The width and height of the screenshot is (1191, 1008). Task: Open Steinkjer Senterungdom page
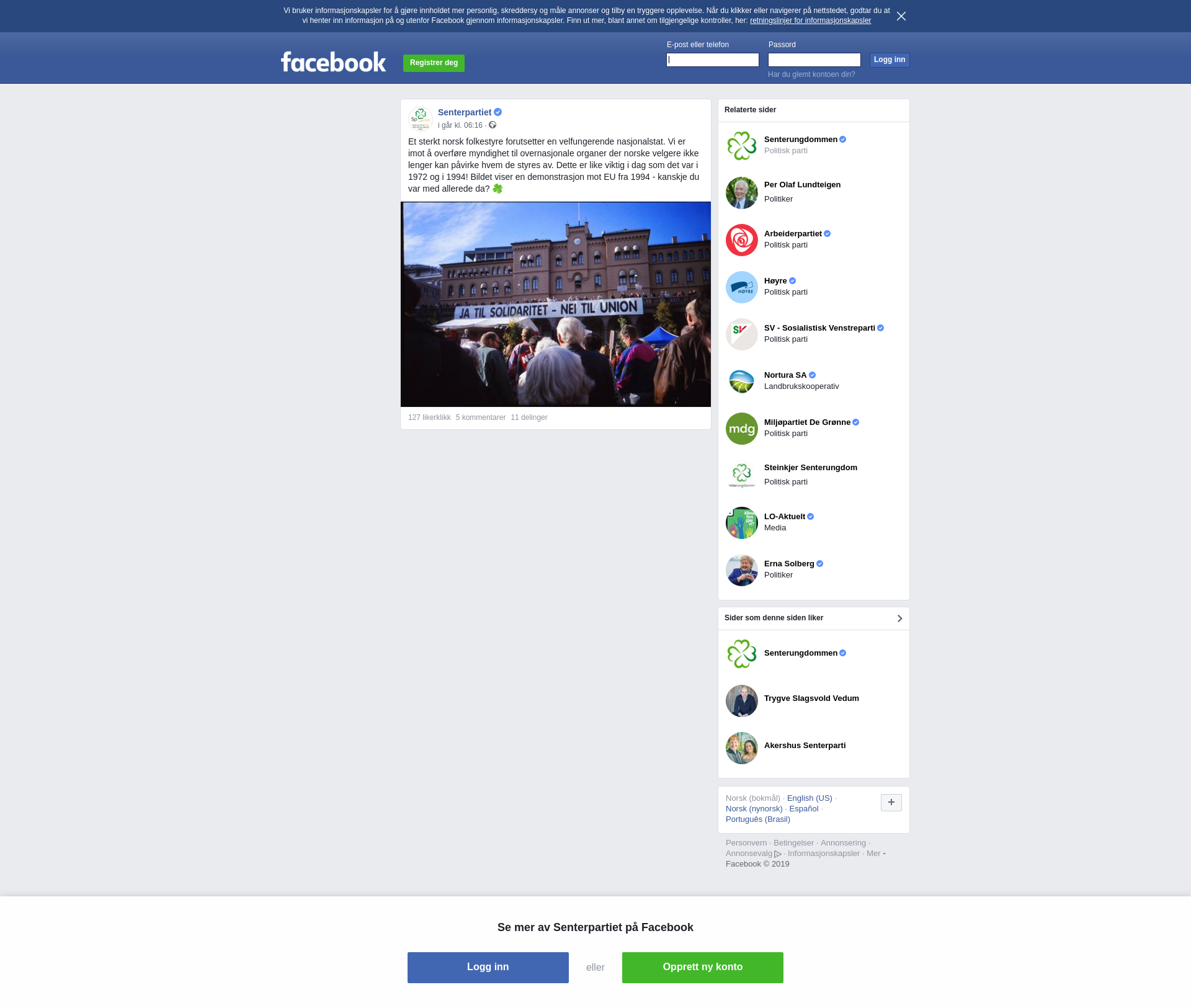click(811, 468)
